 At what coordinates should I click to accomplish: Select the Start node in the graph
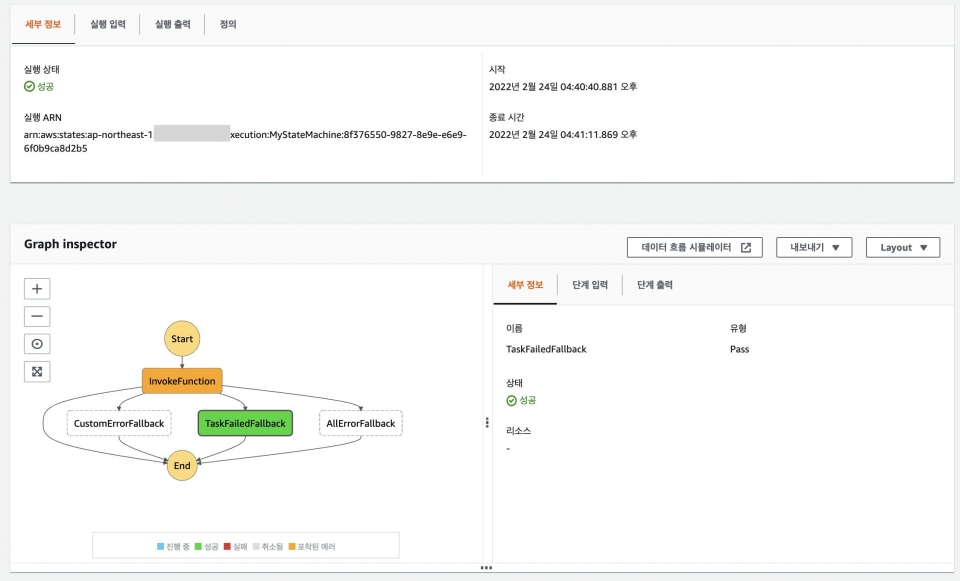point(181,338)
